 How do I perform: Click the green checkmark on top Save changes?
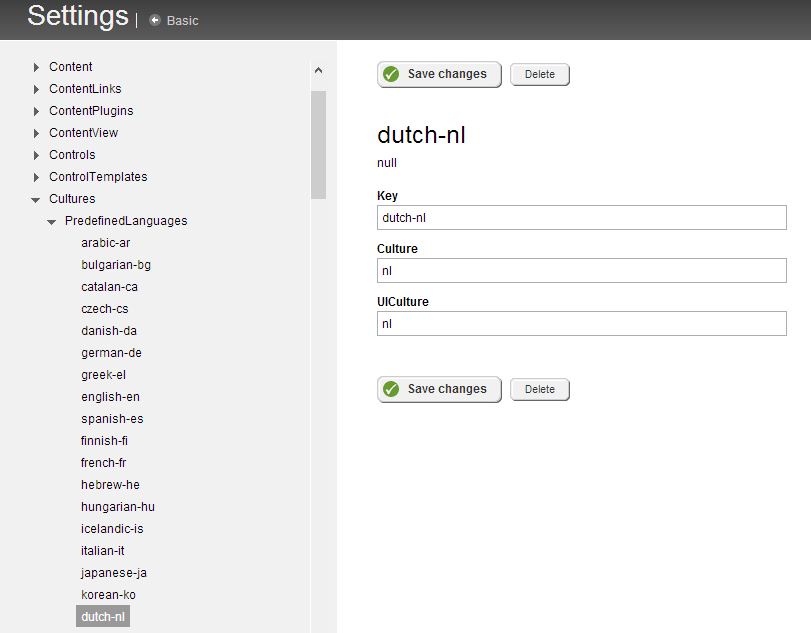coord(391,74)
